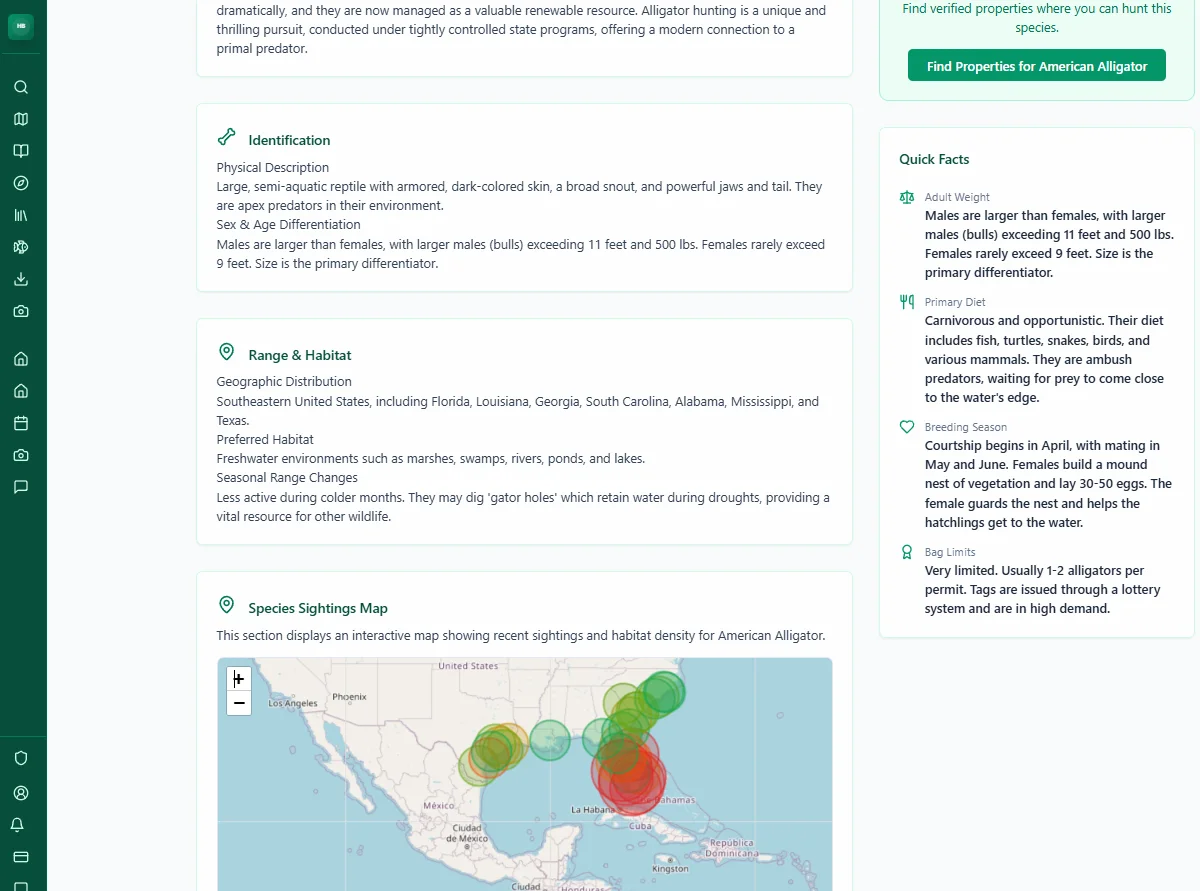Click the heart icon next to Breeding Season
This screenshot has width=1200, height=891.
click(907, 427)
